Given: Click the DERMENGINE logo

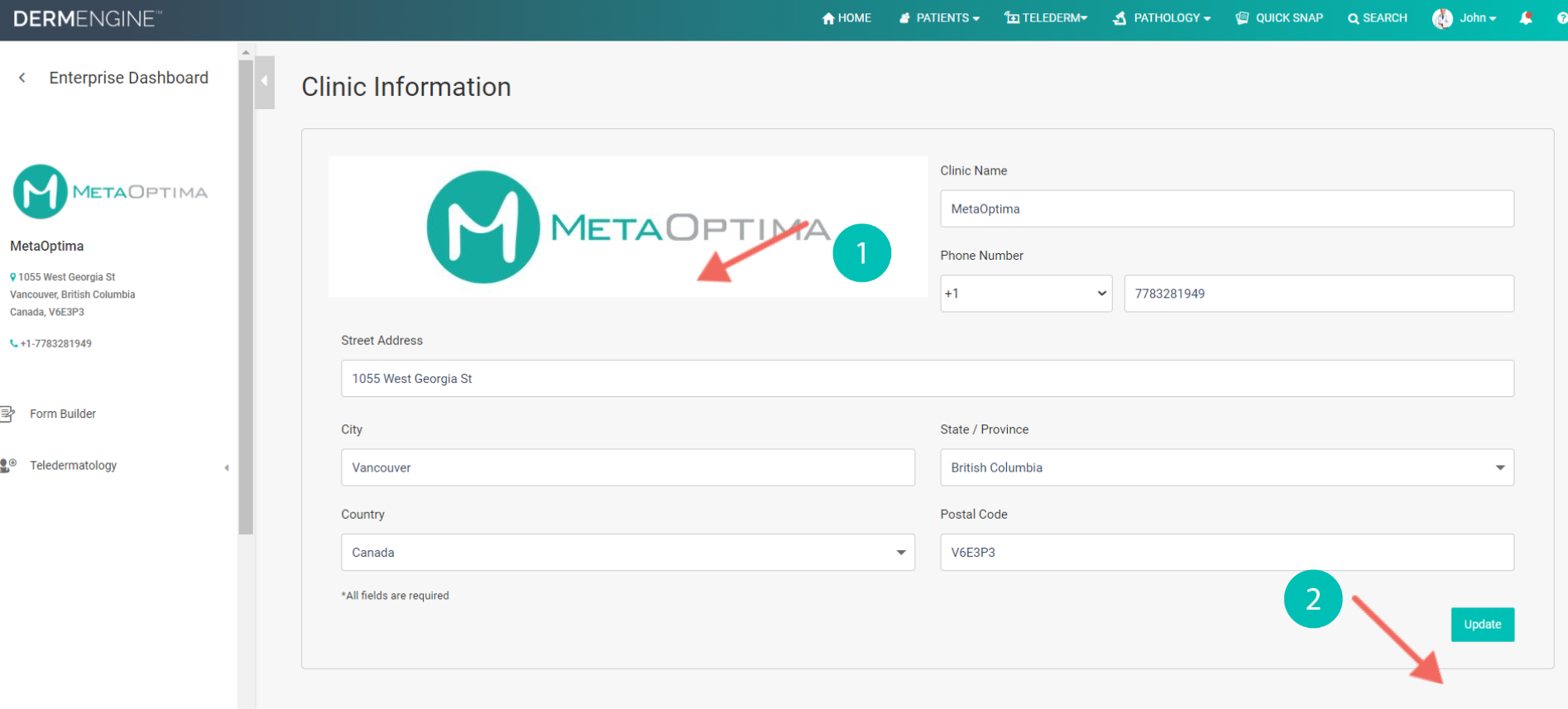Looking at the screenshot, I should pos(88,18).
